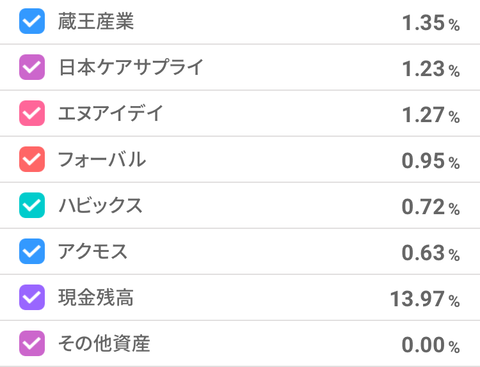
Task: Toggle the red フォーバル checkbox
Action: click(32, 159)
